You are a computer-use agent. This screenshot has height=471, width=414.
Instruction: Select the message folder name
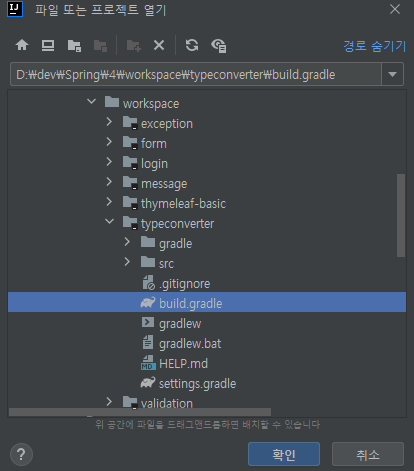(164, 184)
